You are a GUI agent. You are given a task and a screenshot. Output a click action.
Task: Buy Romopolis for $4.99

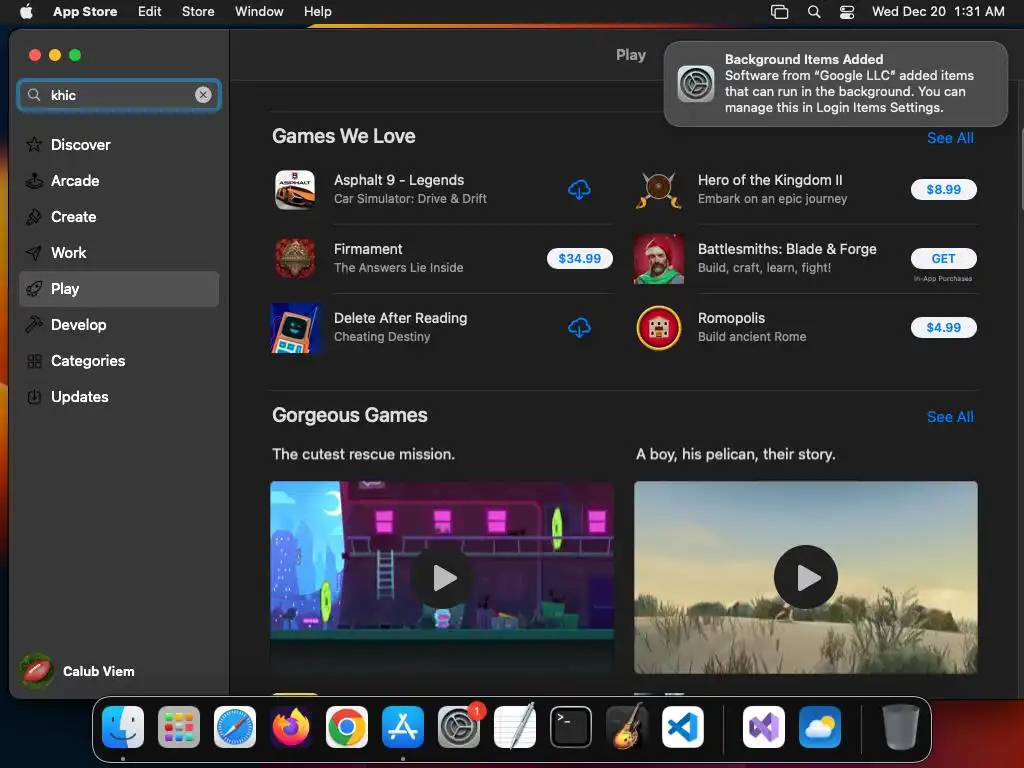pyautogui.click(x=944, y=327)
